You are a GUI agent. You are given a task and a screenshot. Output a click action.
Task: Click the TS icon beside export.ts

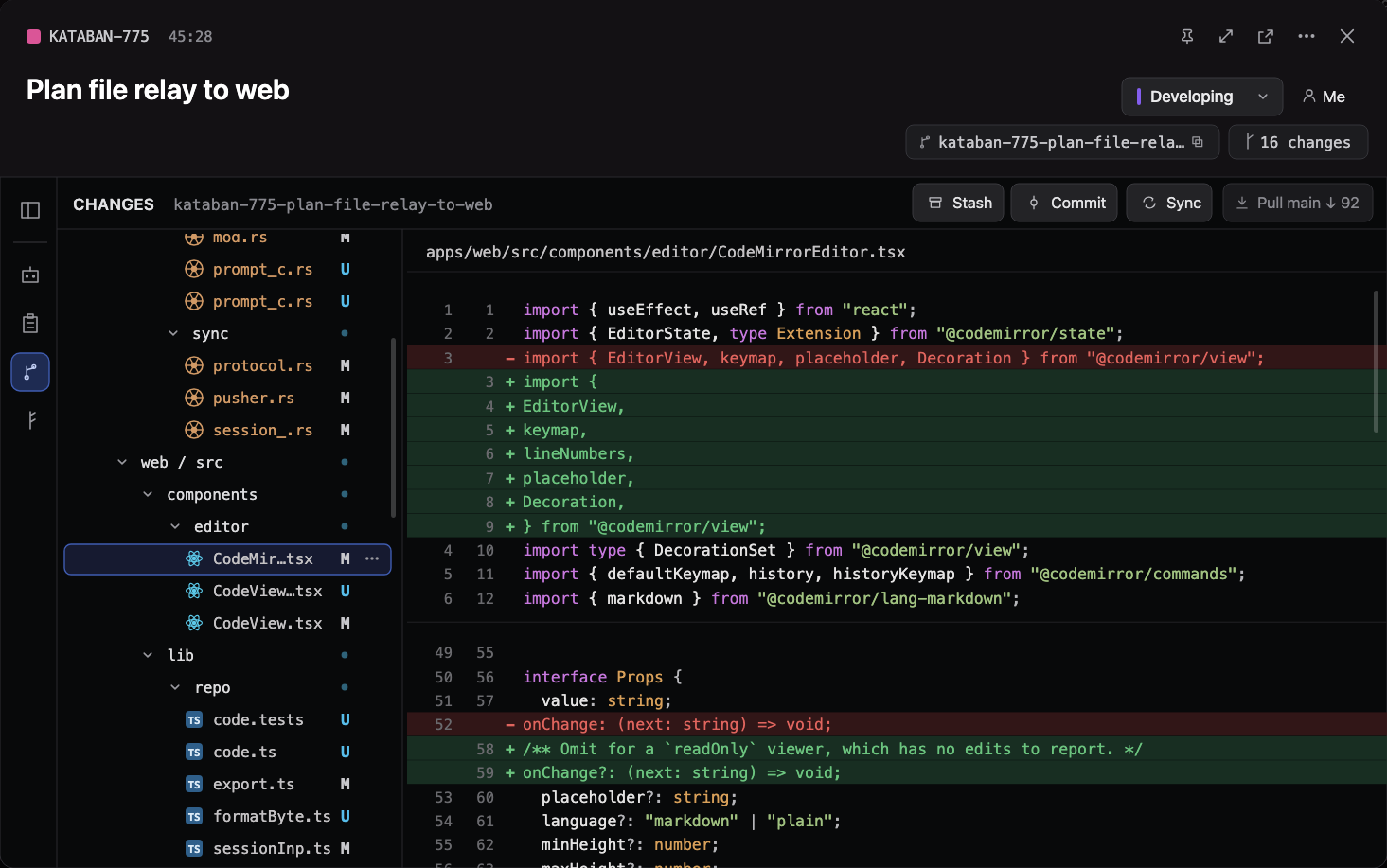(x=194, y=785)
